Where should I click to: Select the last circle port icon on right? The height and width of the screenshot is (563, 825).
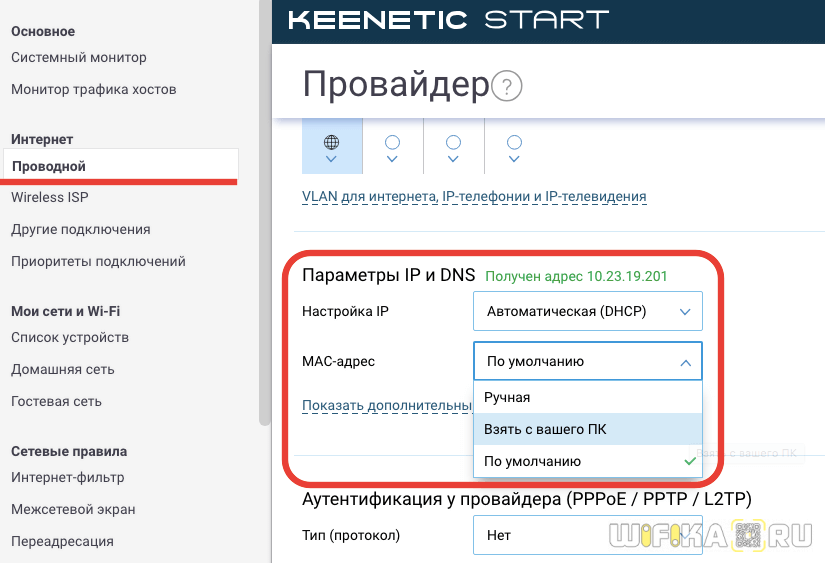click(x=514, y=148)
